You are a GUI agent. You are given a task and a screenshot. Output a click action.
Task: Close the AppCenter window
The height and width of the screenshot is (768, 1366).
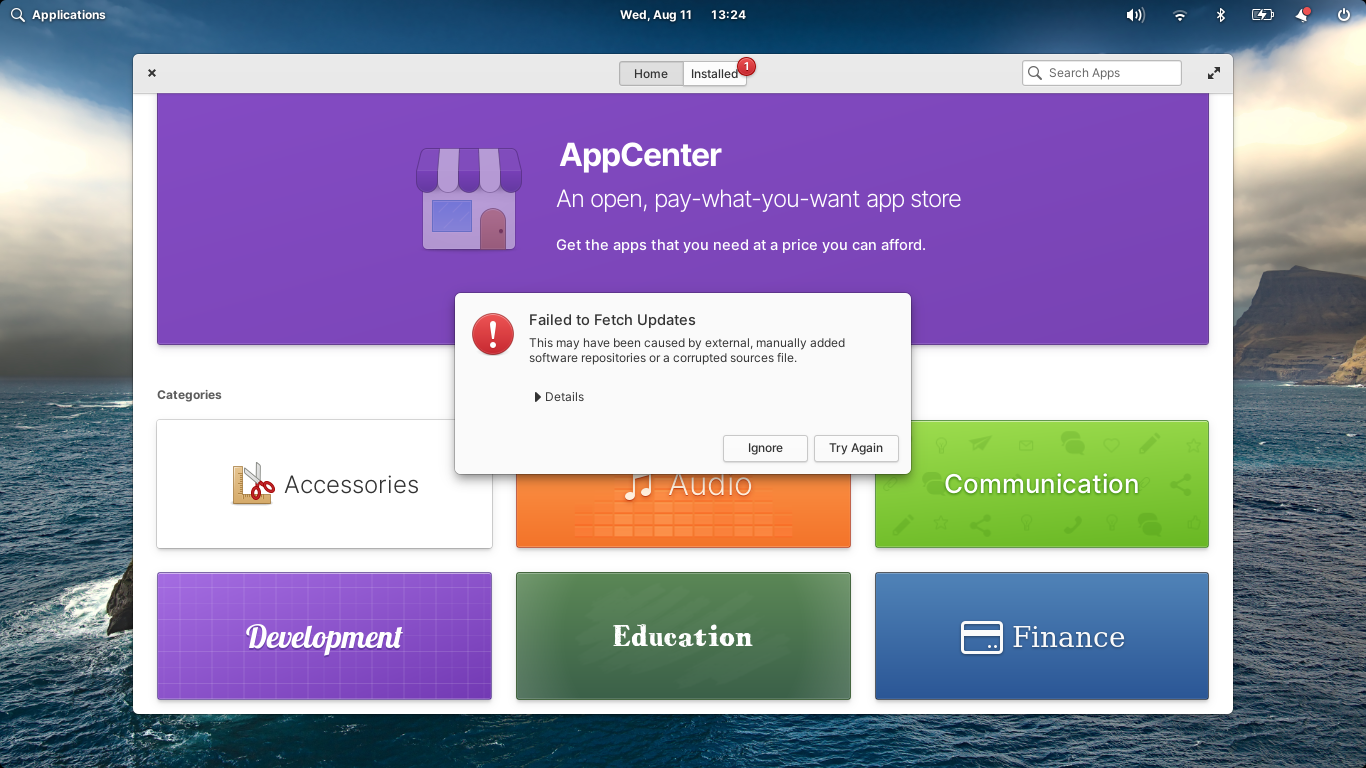(x=152, y=73)
